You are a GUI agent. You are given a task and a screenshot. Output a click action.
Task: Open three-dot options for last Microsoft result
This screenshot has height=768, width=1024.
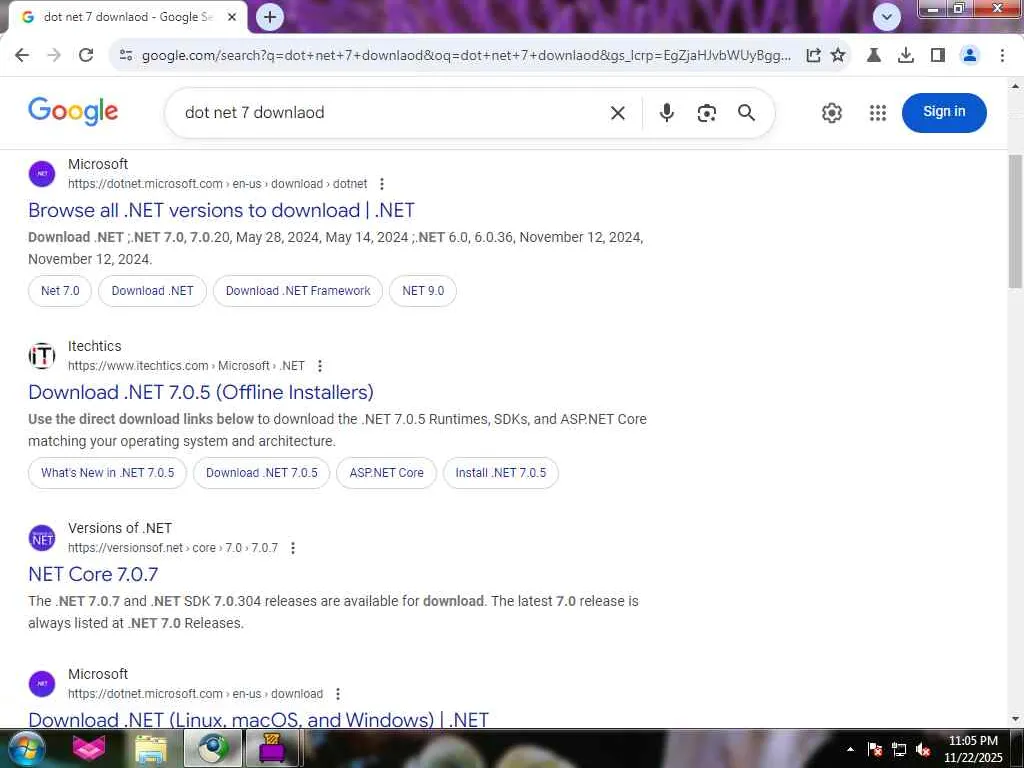tap(338, 694)
